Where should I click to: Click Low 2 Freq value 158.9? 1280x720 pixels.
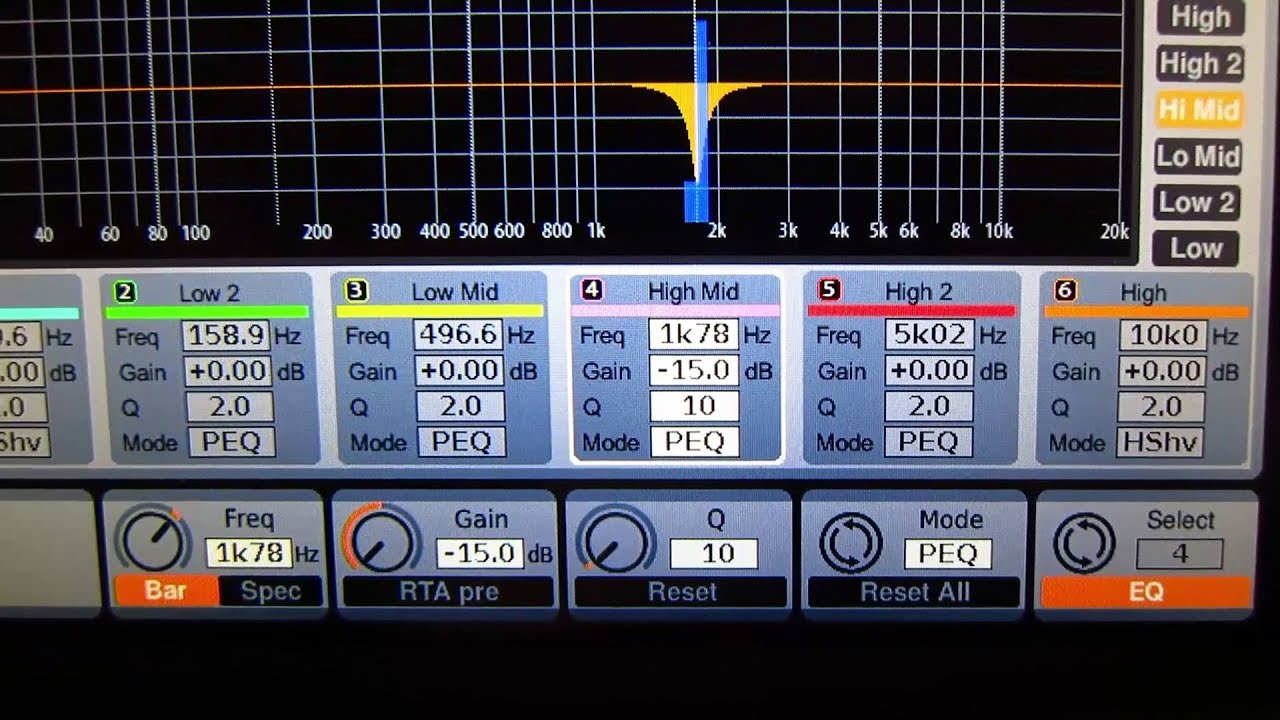225,335
